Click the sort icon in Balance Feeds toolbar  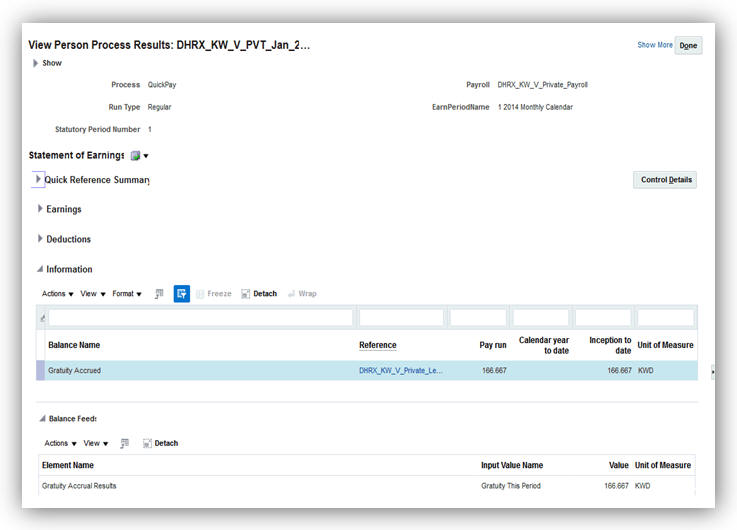click(125, 443)
